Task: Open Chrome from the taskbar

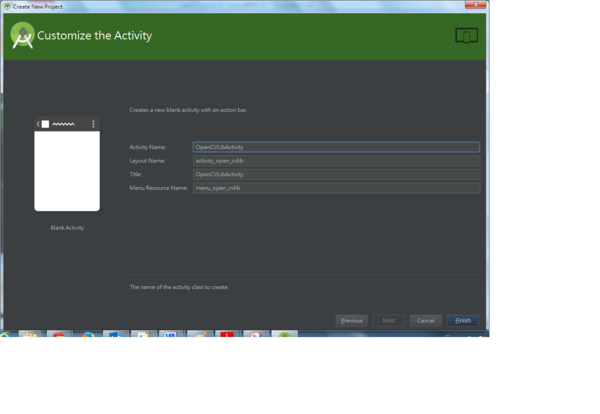Action: point(59,336)
